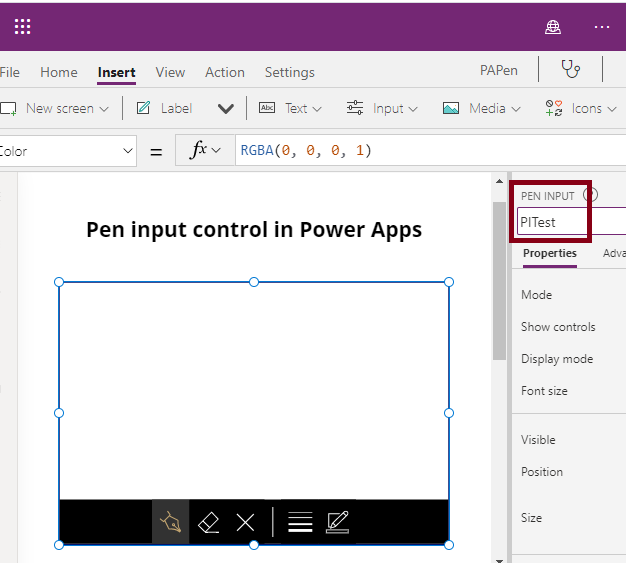Screen dimensions: 626x563
Task: Click the Visible property label
Action: 538,440
